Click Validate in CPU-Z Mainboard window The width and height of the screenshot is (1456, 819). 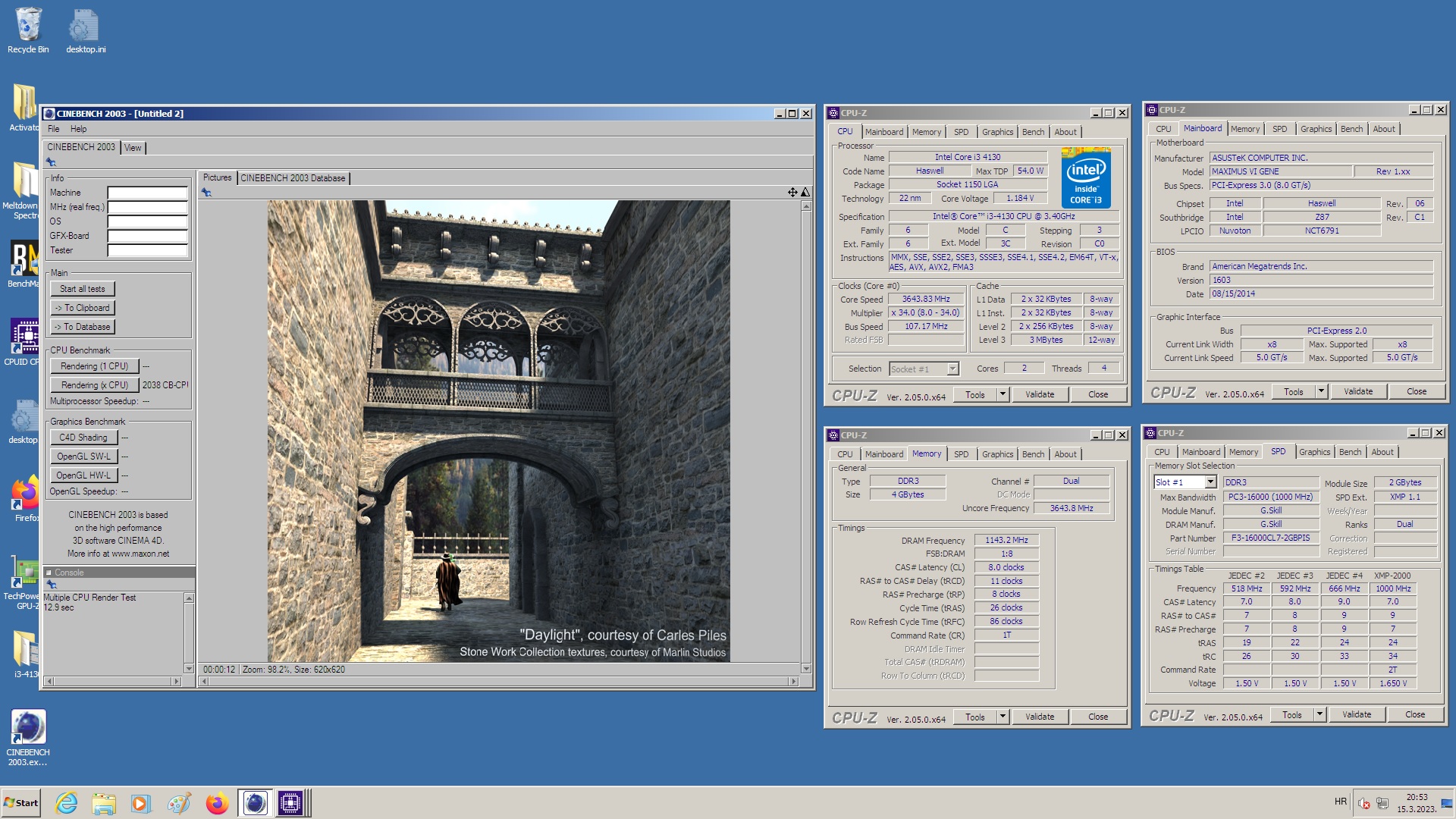[x=1358, y=391]
